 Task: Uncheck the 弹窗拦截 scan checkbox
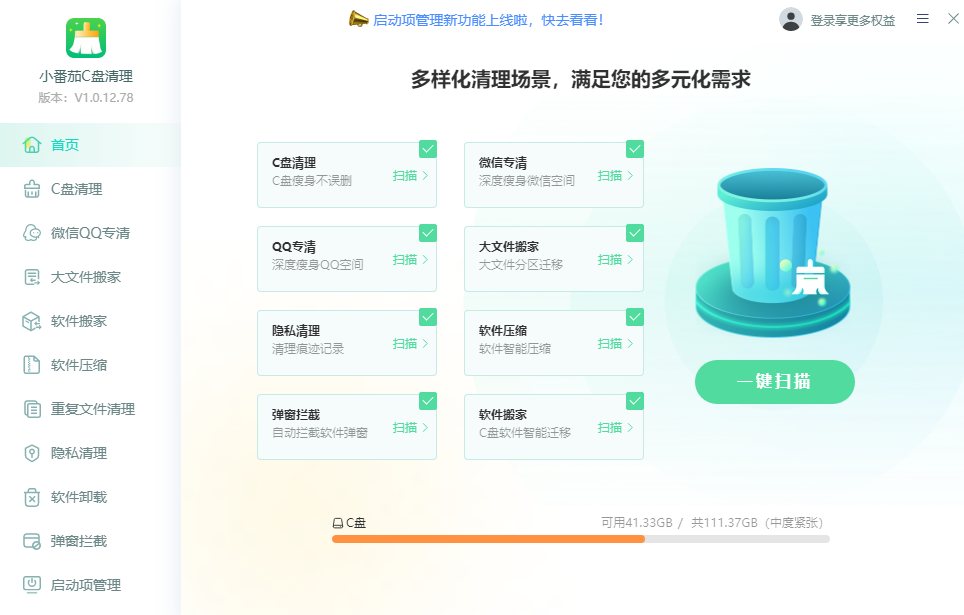click(x=427, y=401)
